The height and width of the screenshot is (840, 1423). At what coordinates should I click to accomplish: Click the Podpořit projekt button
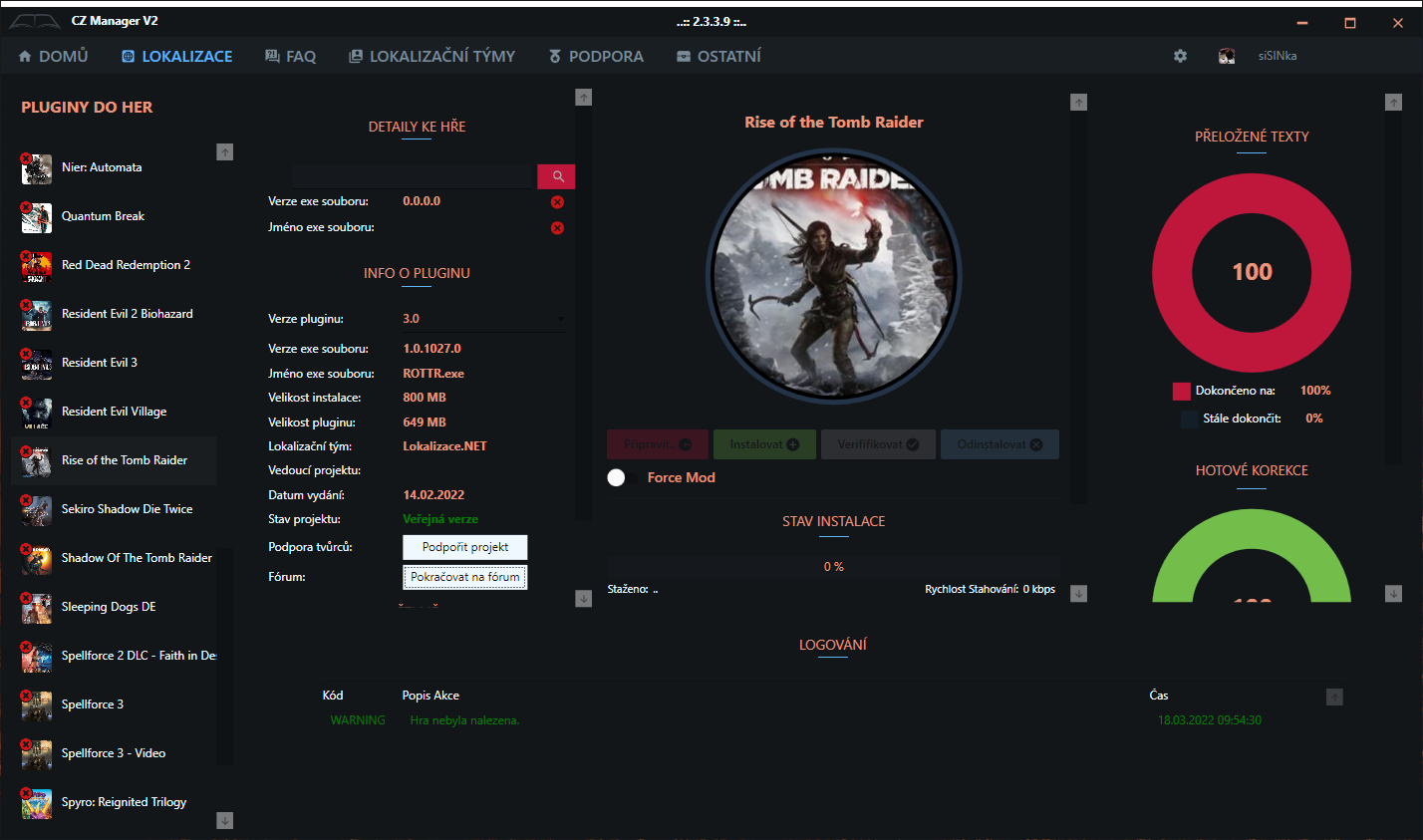(x=464, y=547)
